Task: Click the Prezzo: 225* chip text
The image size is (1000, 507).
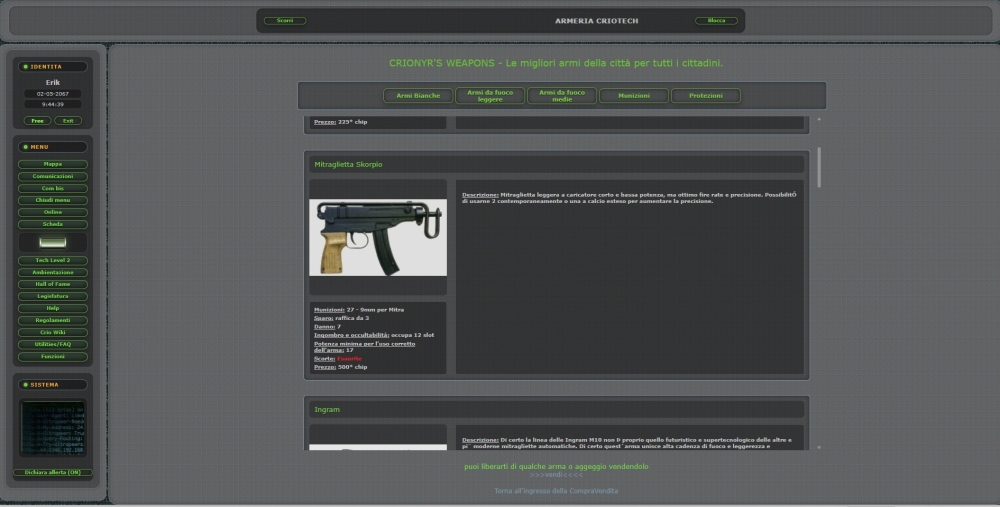Action: pyautogui.click(x=341, y=122)
